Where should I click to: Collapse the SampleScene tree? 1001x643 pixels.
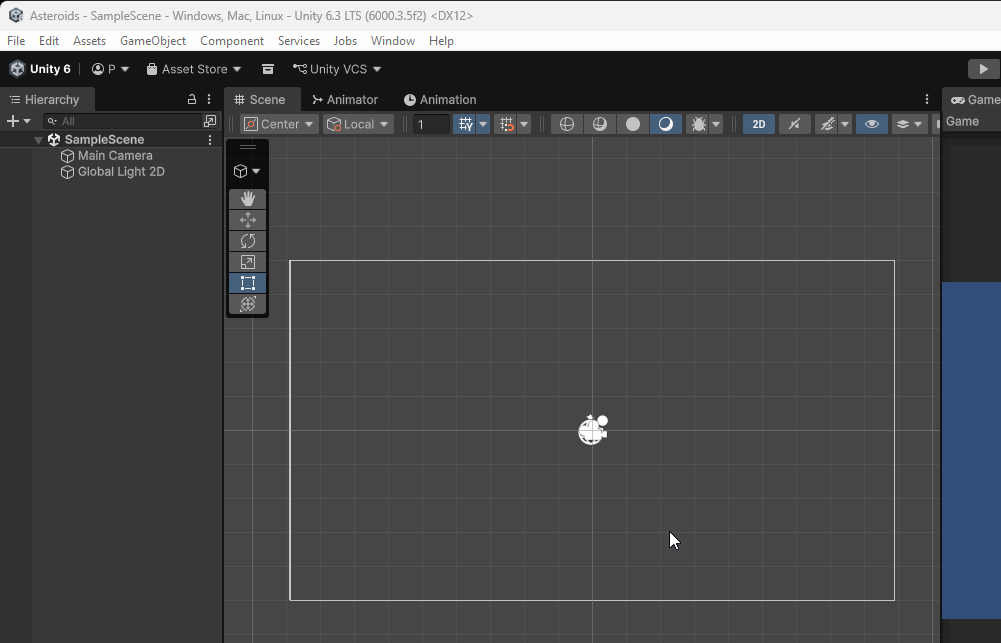coord(38,140)
